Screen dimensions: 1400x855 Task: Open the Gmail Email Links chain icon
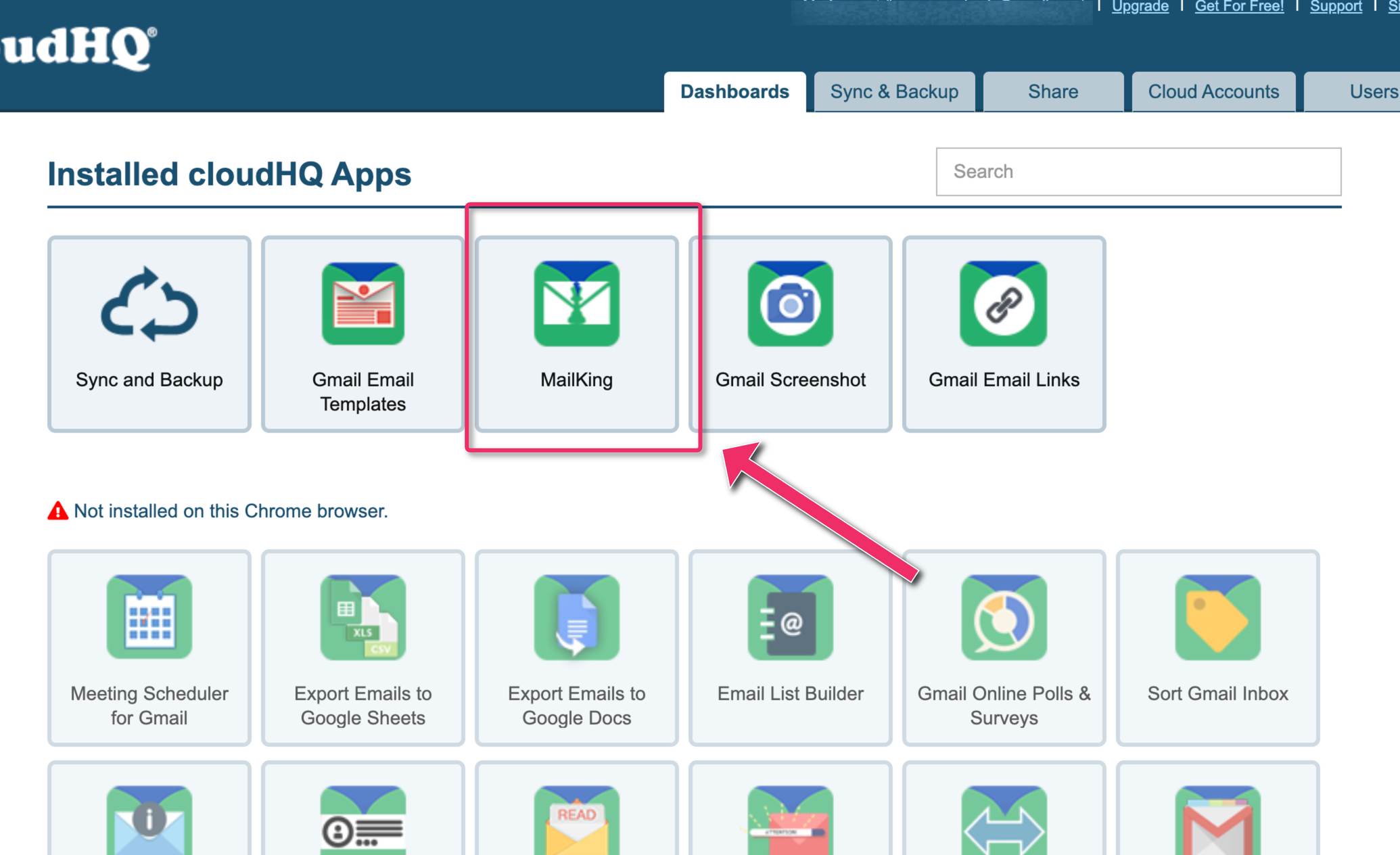pos(1004,304)
